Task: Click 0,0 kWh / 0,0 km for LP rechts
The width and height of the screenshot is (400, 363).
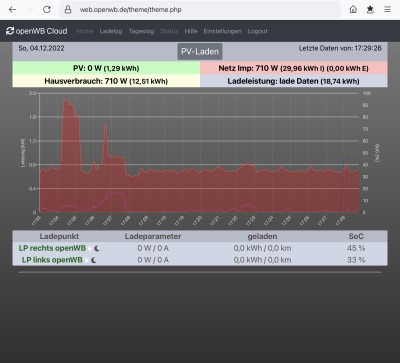Action: (x=262, y=248)
